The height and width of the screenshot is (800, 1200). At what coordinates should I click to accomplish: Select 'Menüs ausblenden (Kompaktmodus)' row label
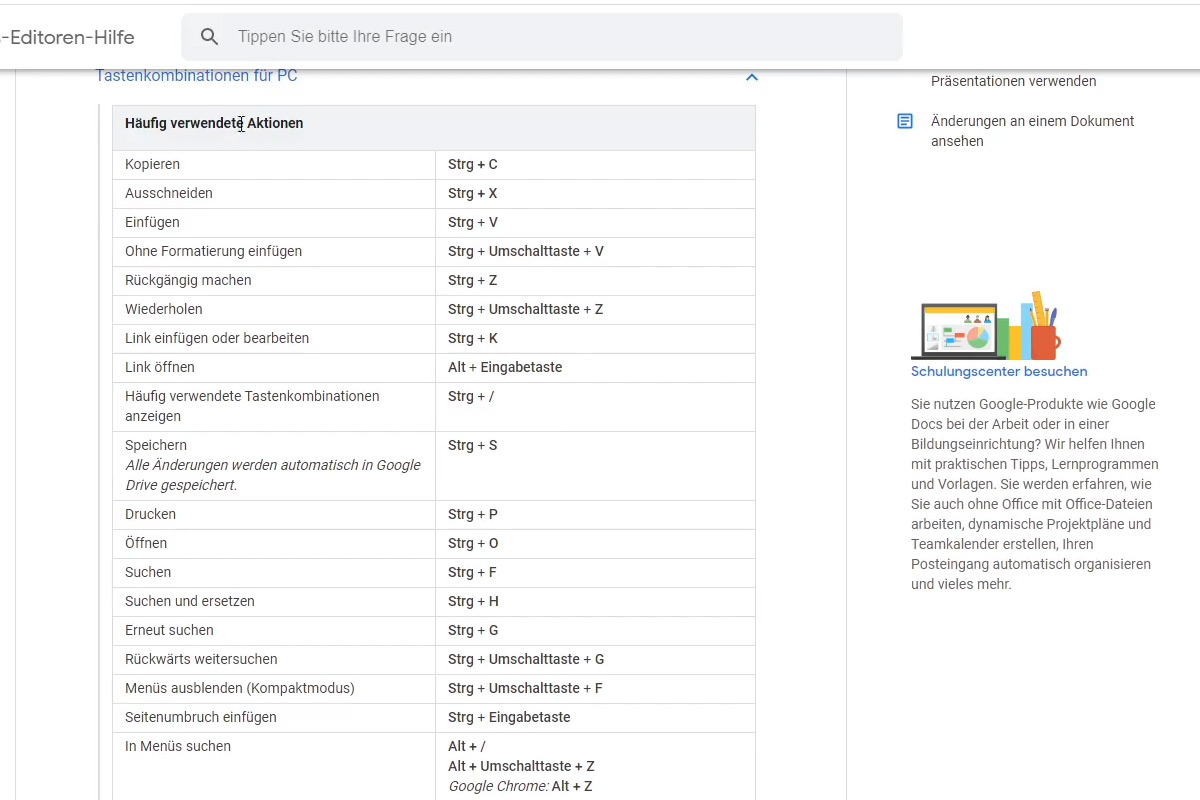(x=240, y=688)
